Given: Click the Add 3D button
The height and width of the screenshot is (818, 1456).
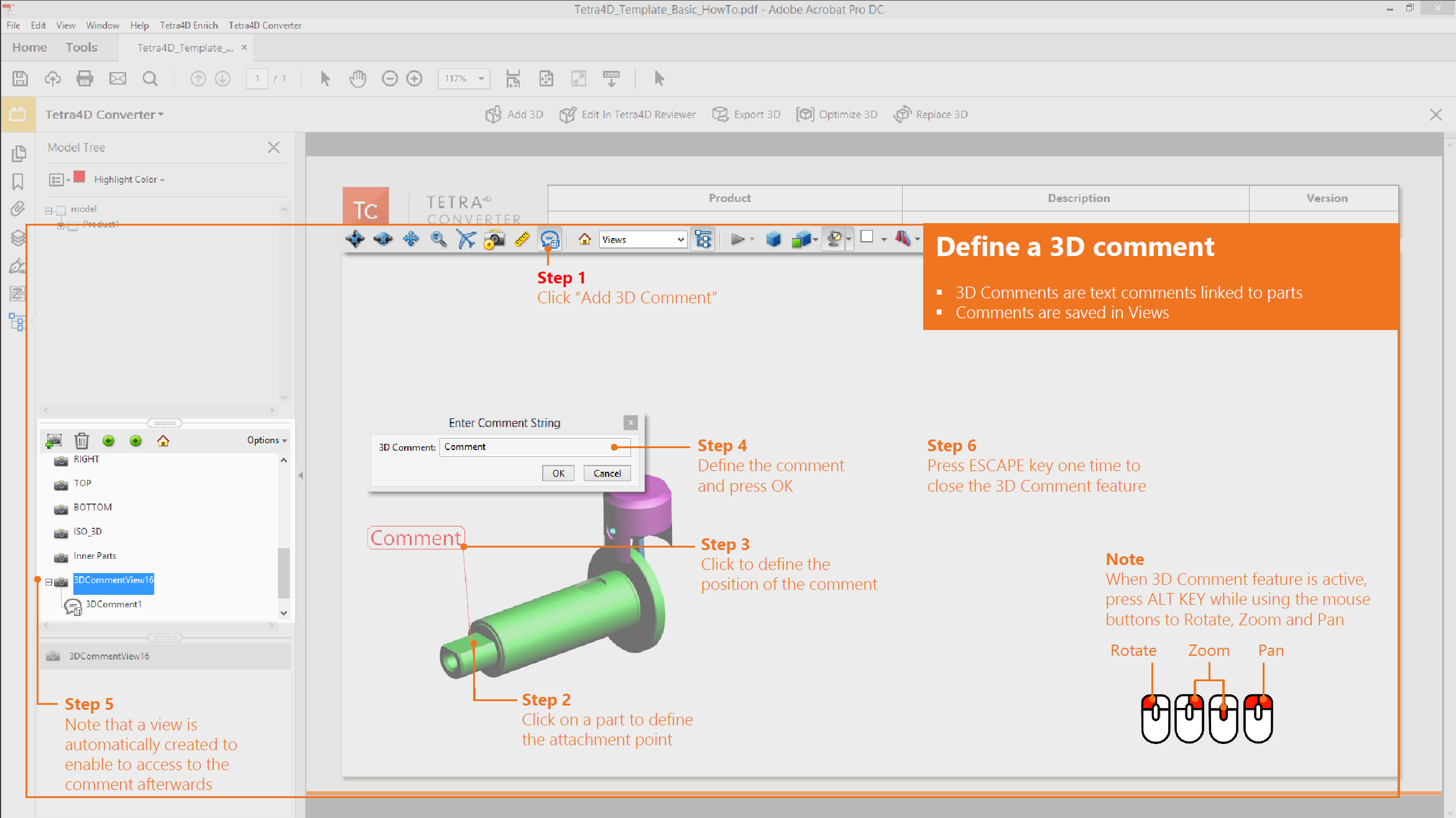Looking at the screenshot, I should [514, 114].
